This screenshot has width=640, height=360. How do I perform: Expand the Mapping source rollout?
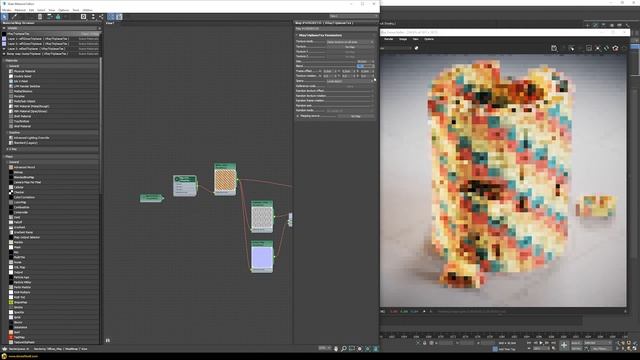[x=298, y=116]
